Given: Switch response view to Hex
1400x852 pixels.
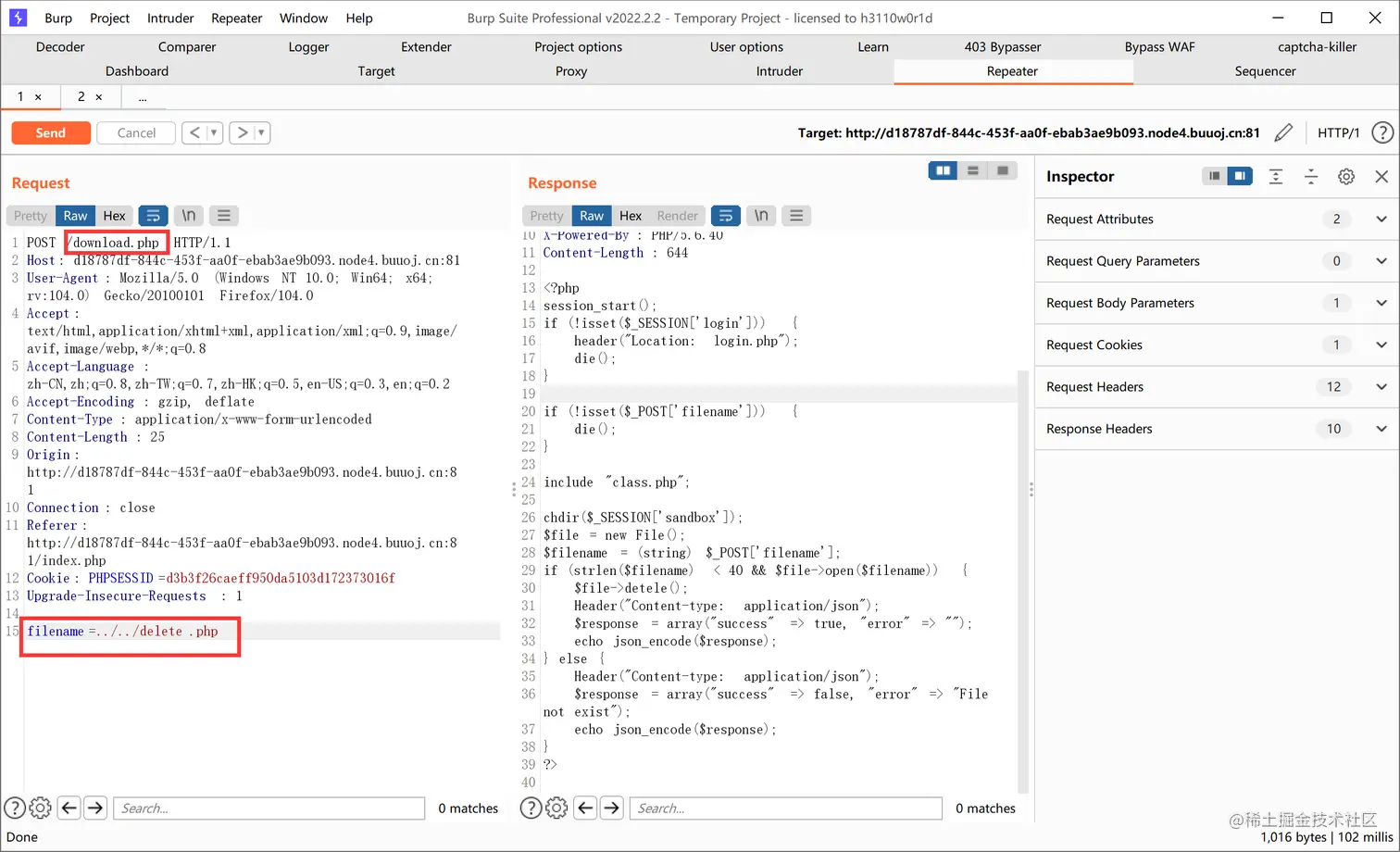Looking at the screenshot, I should tap(631, 216).
